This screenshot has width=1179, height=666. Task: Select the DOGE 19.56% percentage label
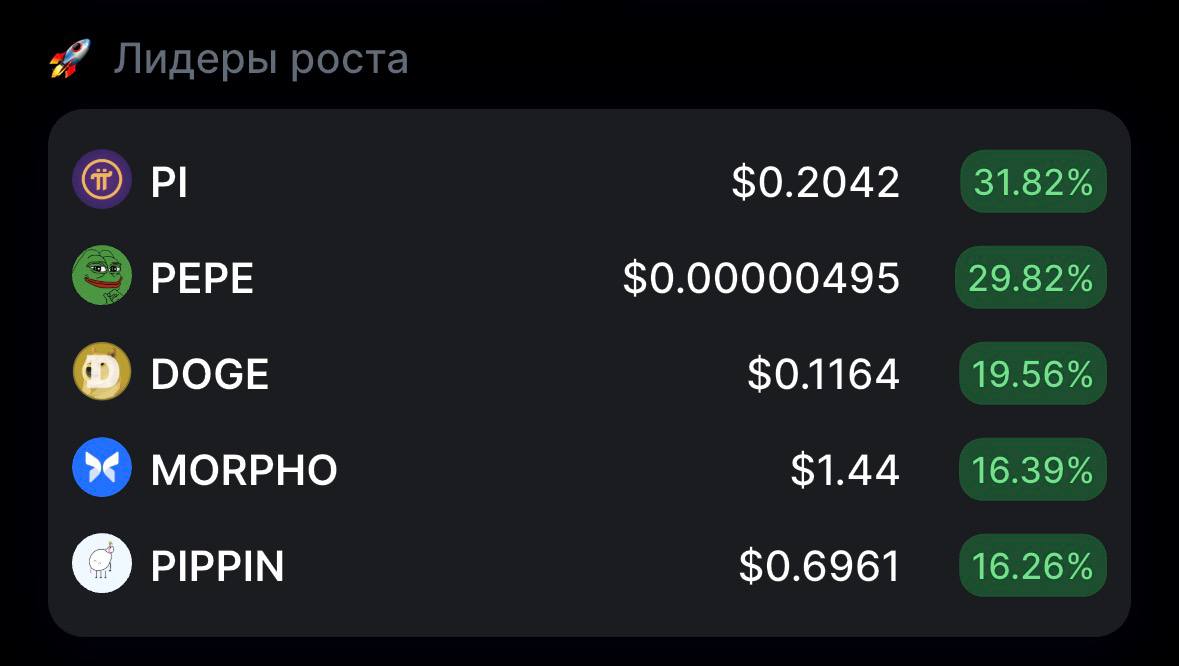(1032, 373)
